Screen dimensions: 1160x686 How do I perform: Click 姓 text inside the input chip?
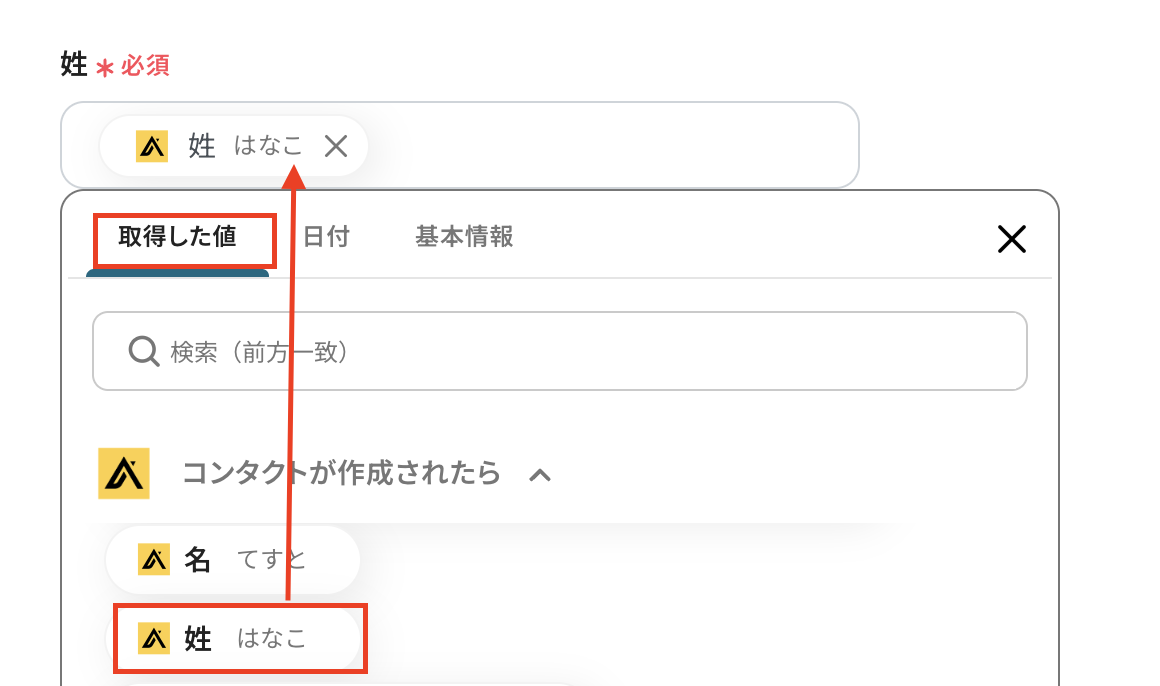pyautogui.click(x=202, y=146)
